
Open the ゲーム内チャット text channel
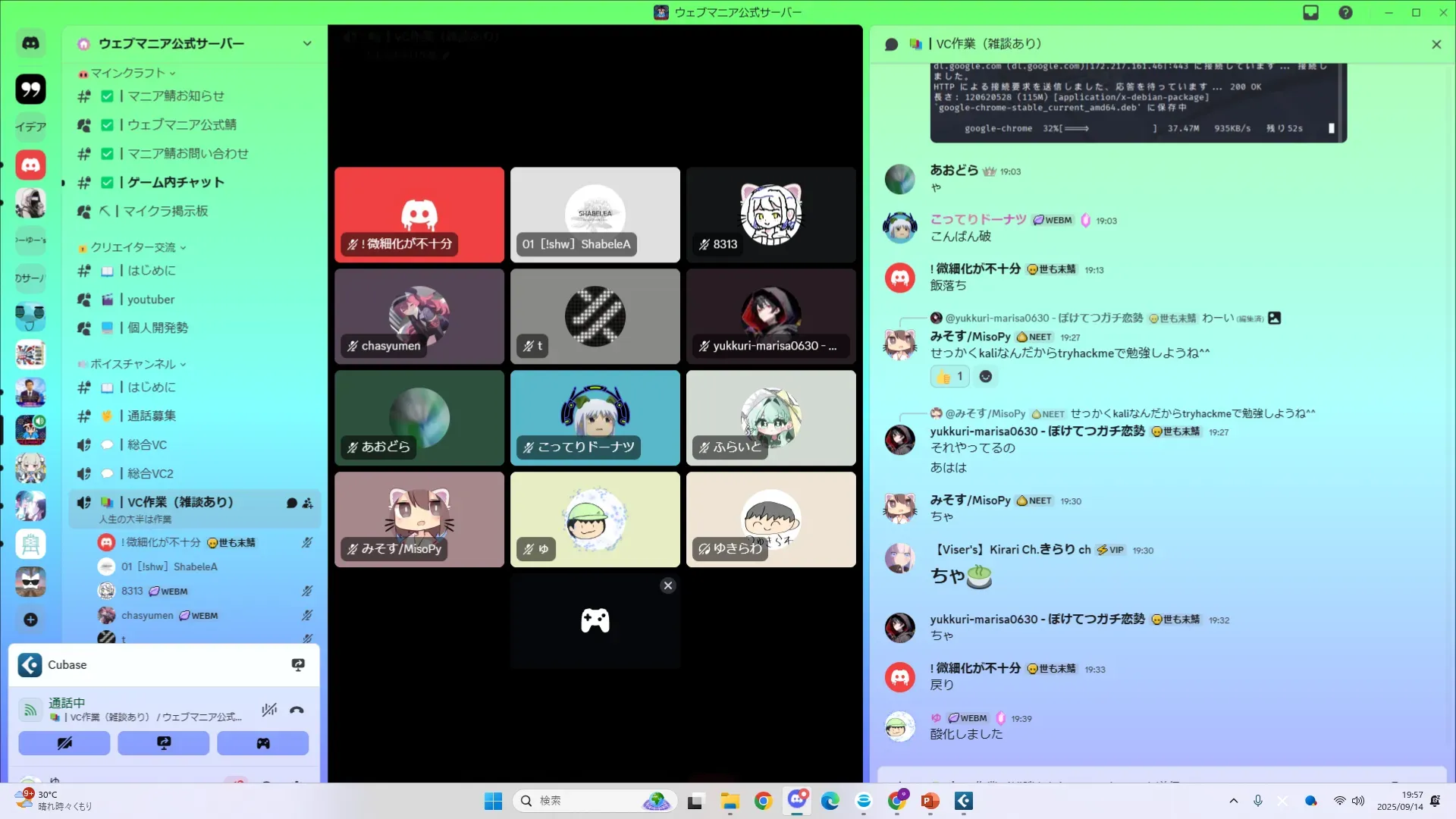(176, 182)
